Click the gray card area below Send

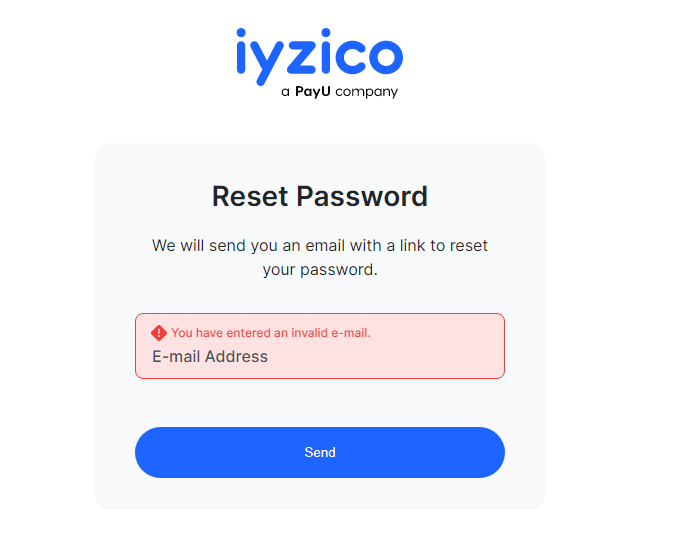pyautogui.click(x=320, y=494)
